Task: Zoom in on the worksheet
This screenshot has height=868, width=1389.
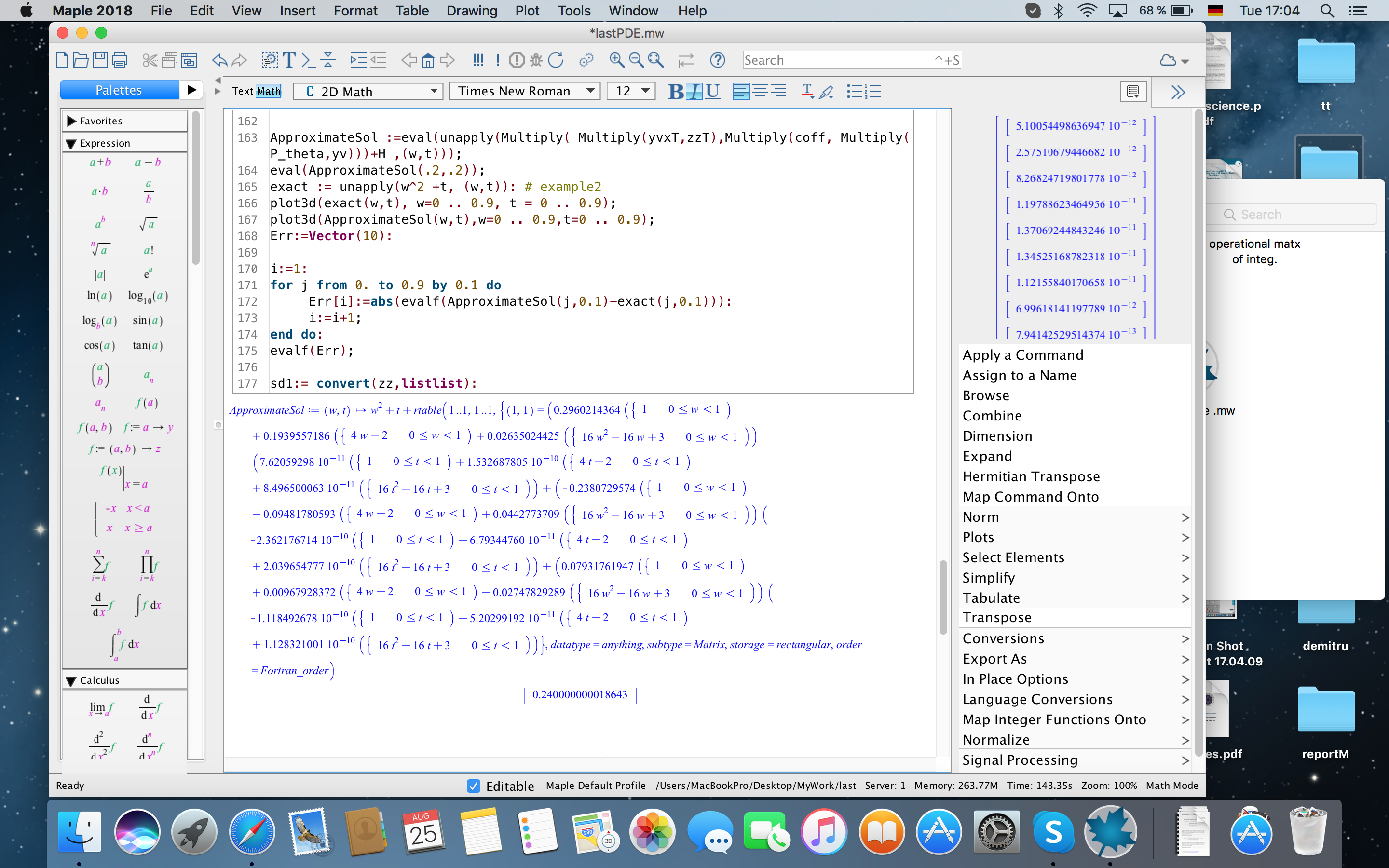Action: [x=617, y=60]
